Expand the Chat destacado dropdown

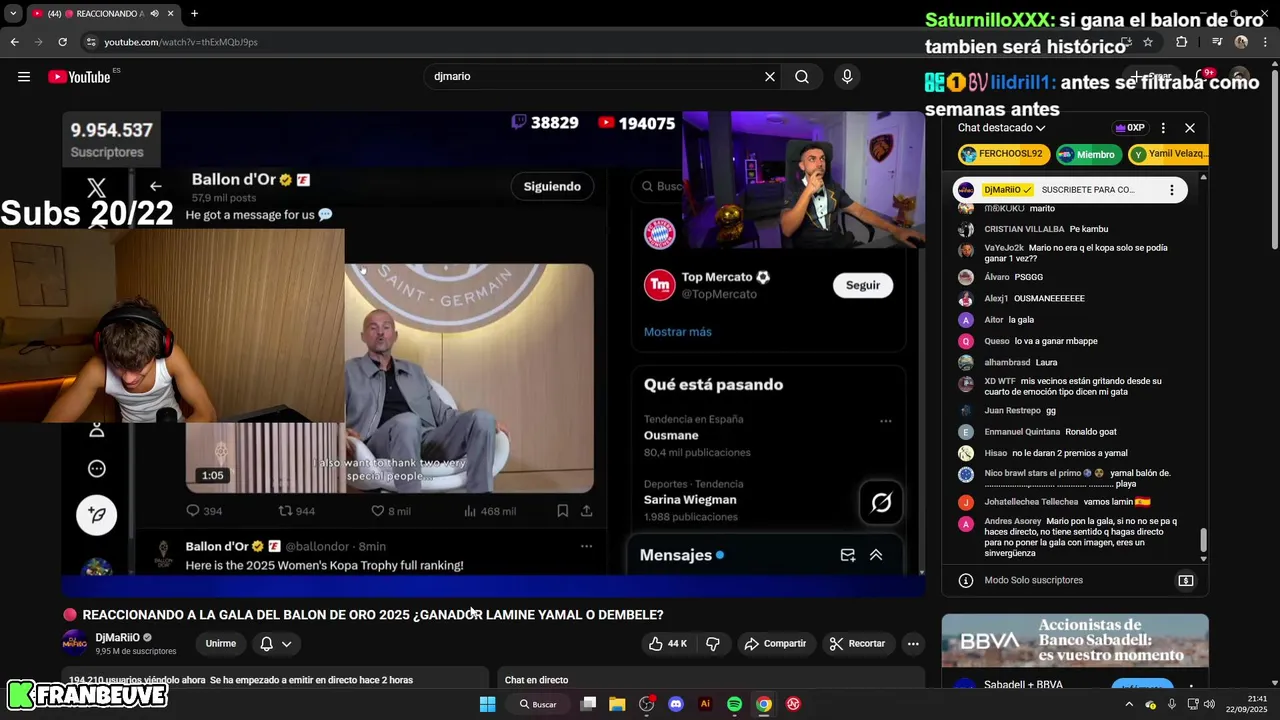point(1001,128)
